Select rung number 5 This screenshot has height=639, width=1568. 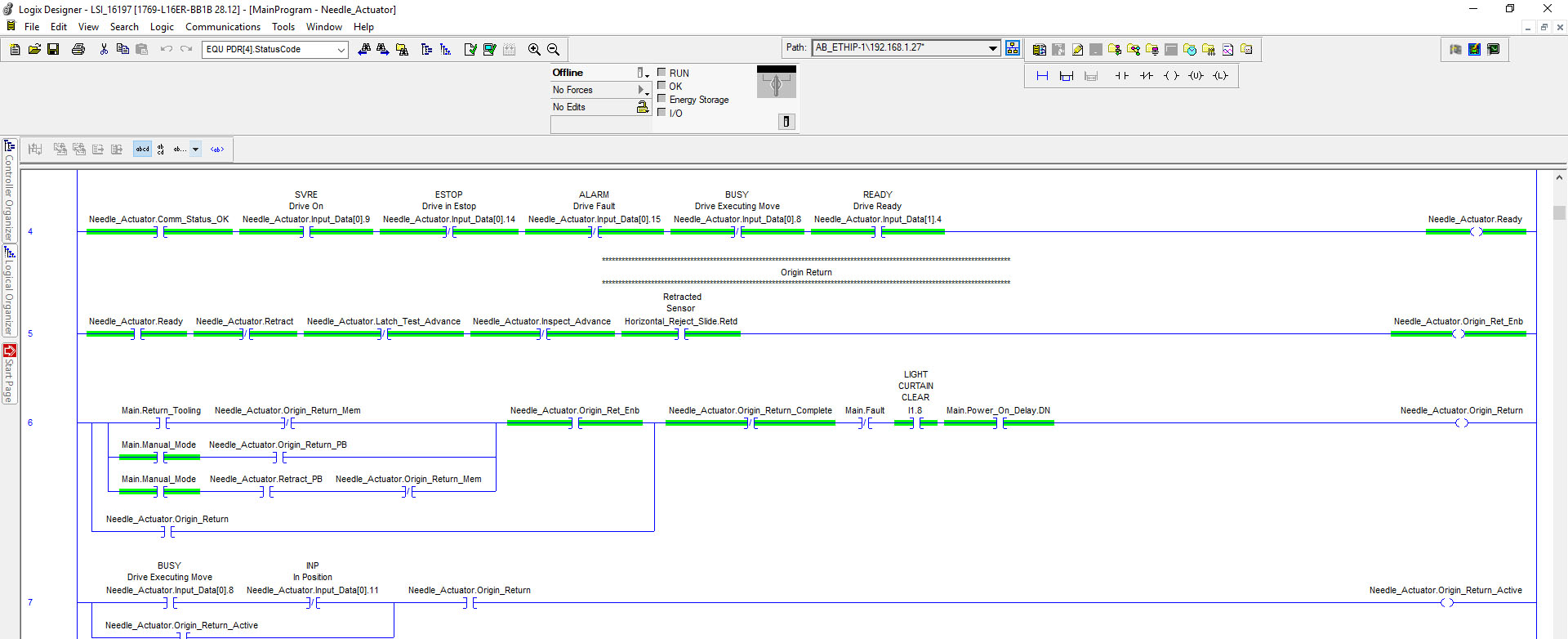coord(30,334)
